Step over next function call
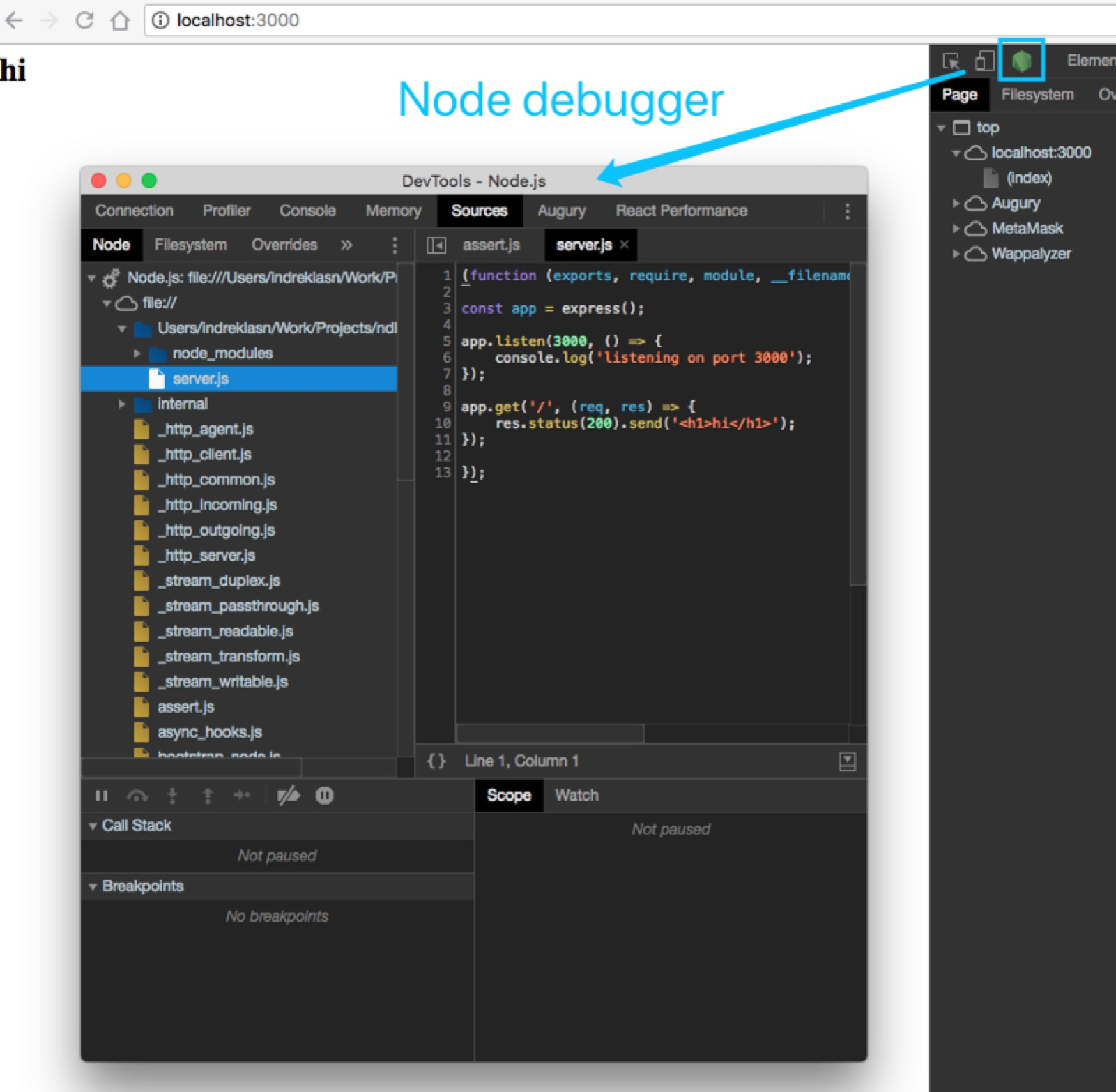This screenshot has width=1116, height=1092. click(x=137, y=796)
